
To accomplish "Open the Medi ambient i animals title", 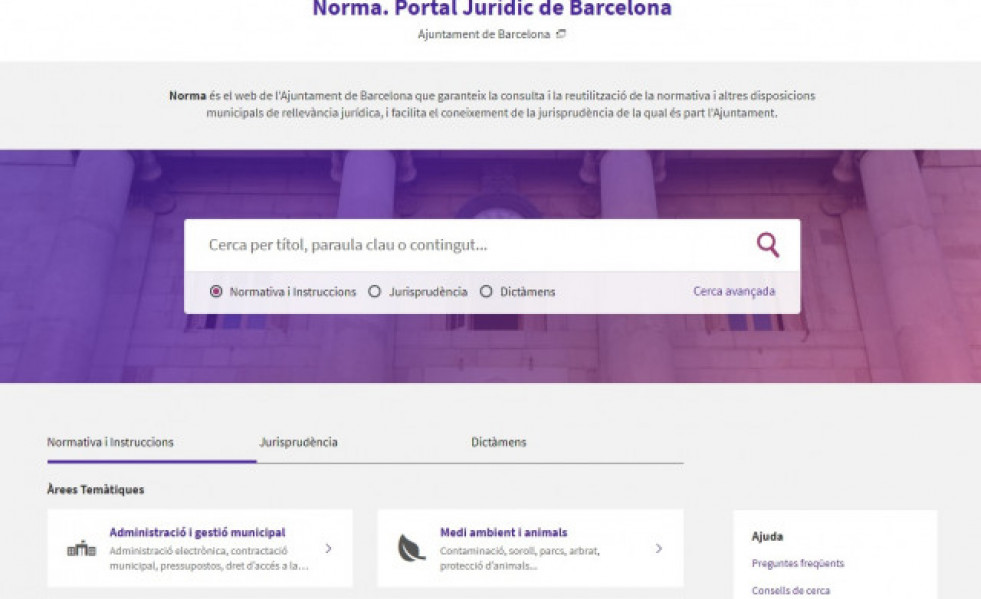I will point(503,532).
